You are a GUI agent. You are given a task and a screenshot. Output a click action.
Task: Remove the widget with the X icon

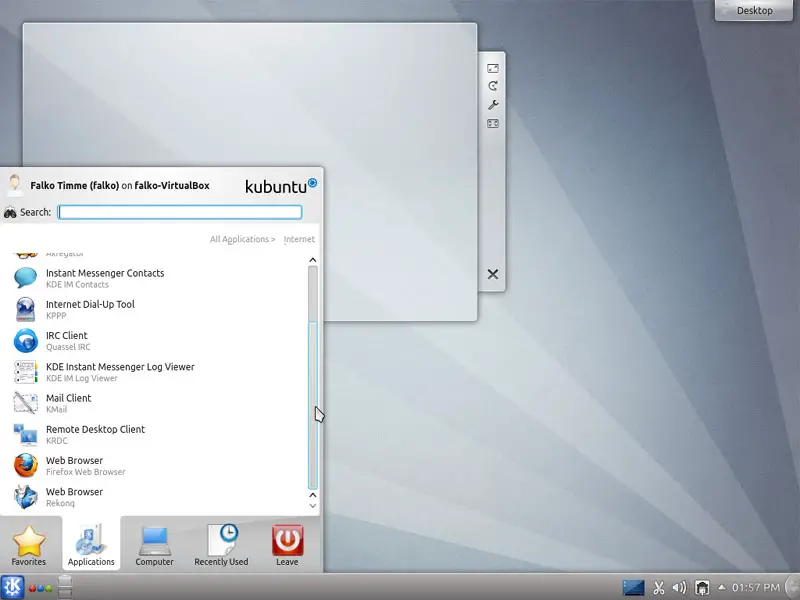click(493, 274)
